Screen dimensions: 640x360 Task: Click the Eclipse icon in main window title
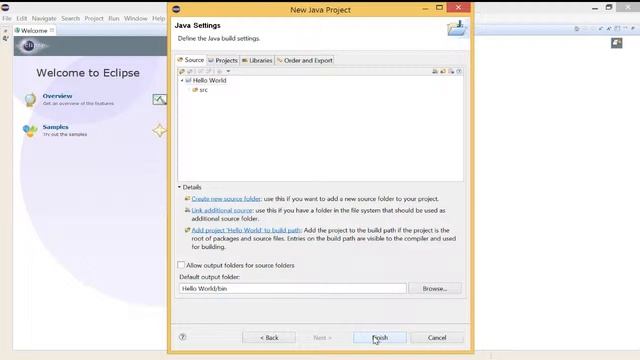5,7
